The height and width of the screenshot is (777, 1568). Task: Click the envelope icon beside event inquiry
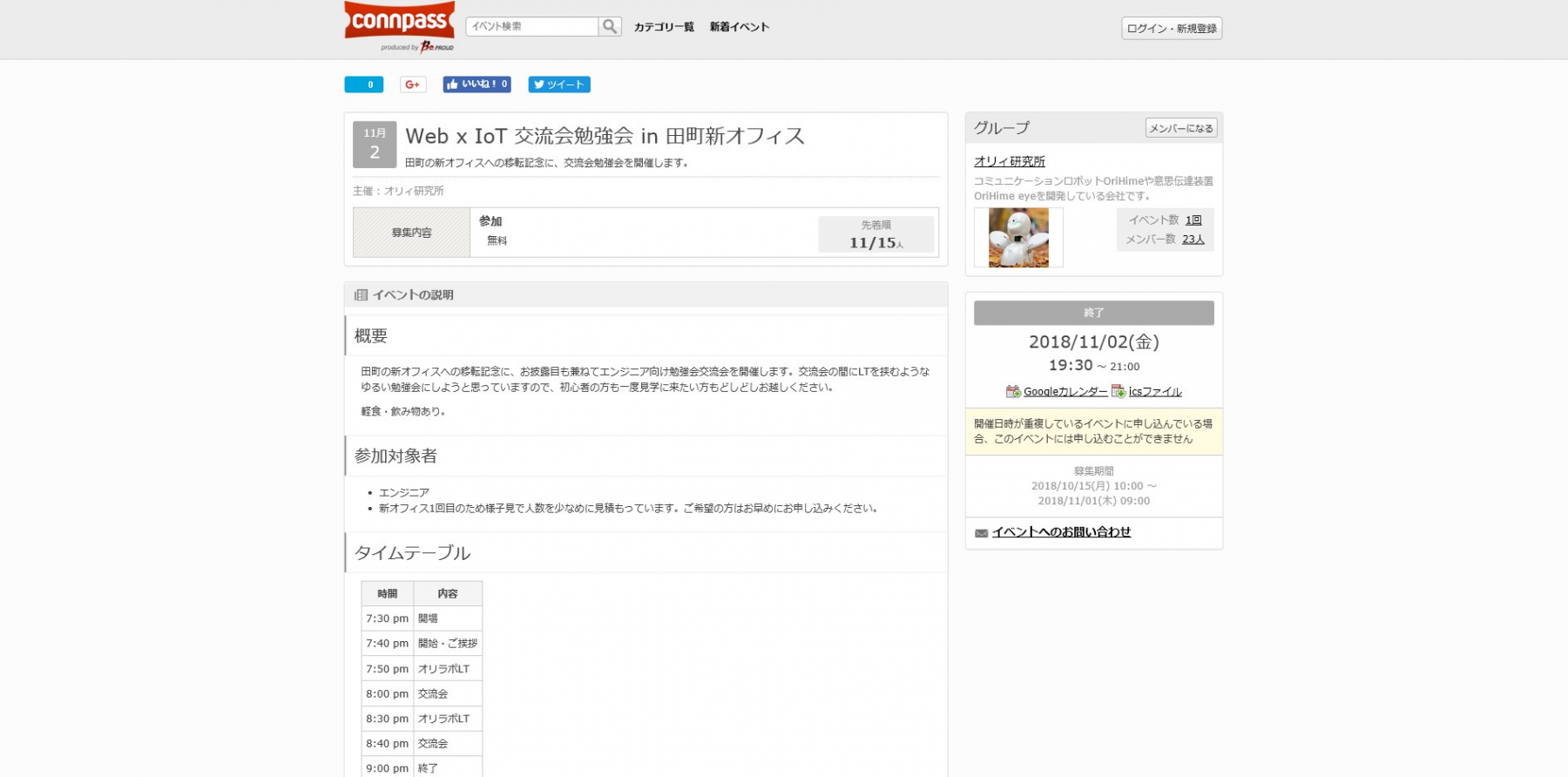click(x=981, y=533)
